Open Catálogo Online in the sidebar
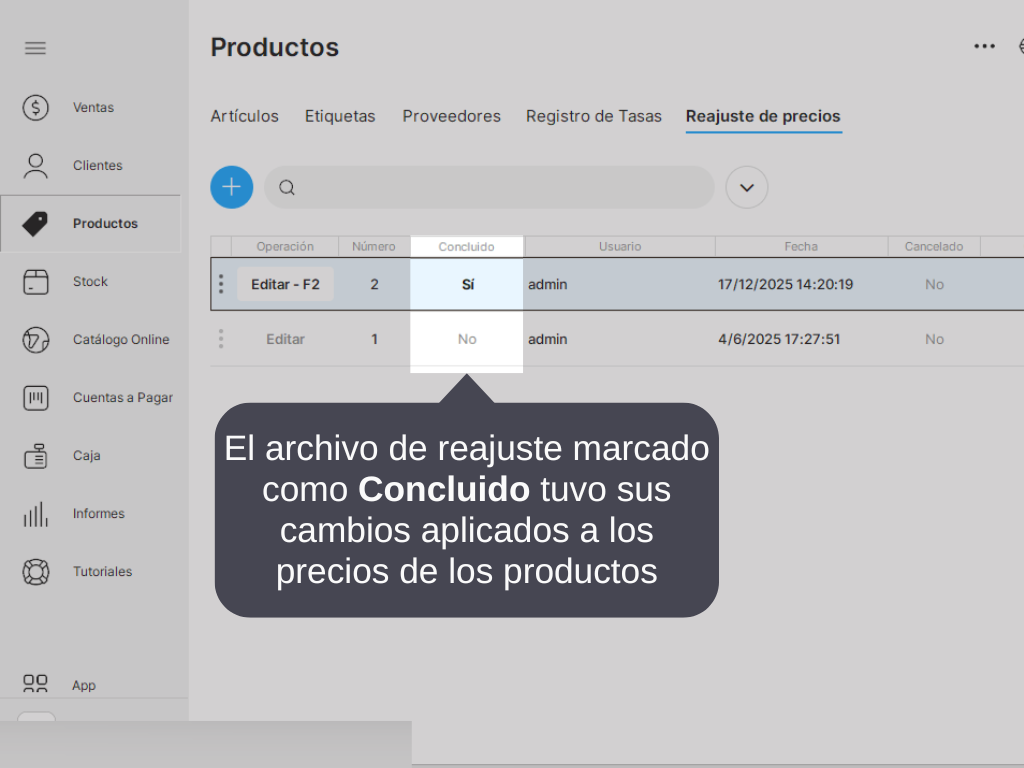This screenshot has width=1024, height=768. coord(121,340)
